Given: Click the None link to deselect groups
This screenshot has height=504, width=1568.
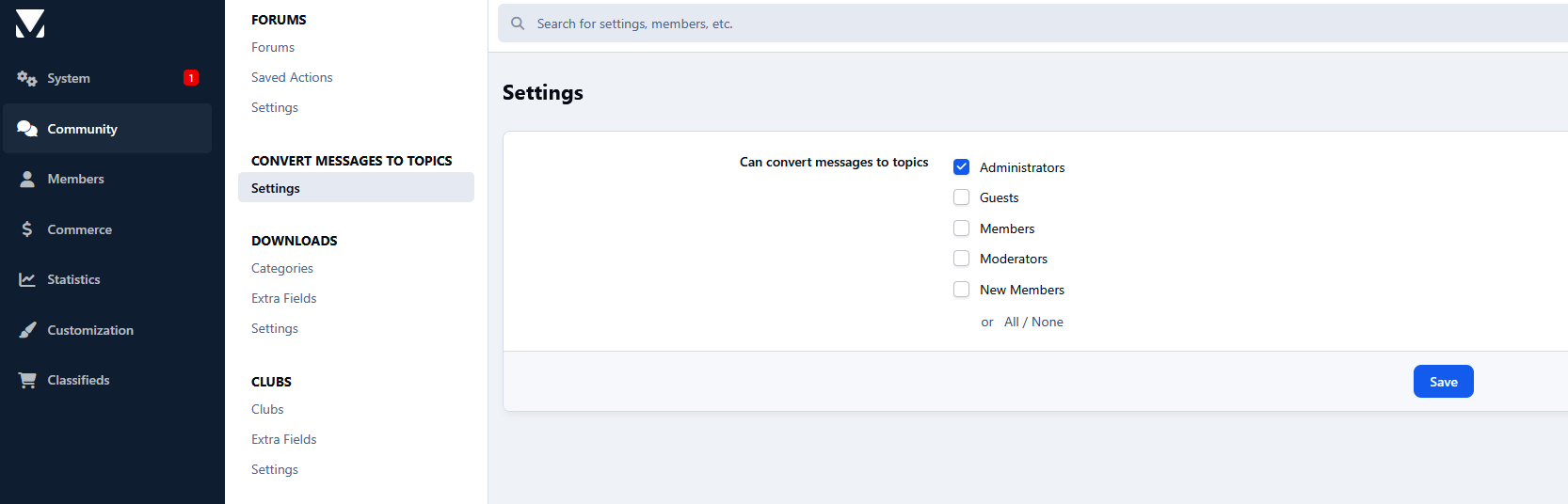Looking at the screenshot, I should [1048, 322].
